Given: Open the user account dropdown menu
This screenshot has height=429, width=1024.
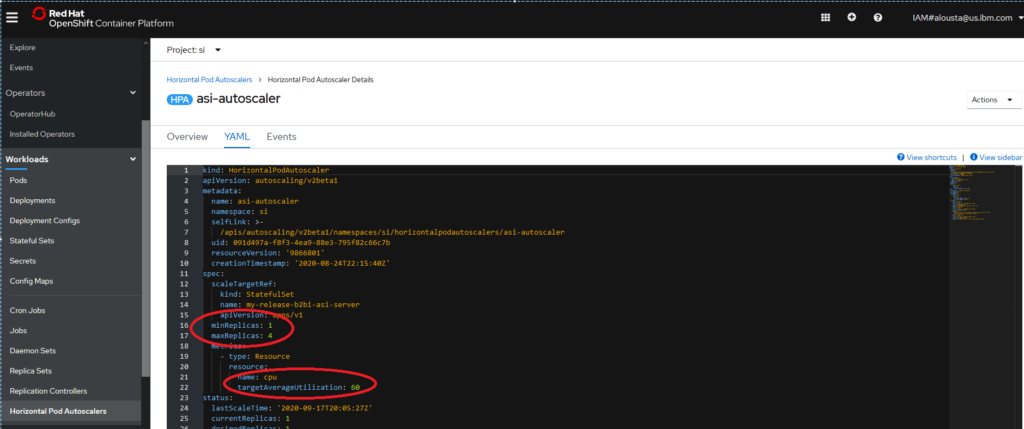Looking at the screenshot, I should pyautogui.click(x=960, y=17).
